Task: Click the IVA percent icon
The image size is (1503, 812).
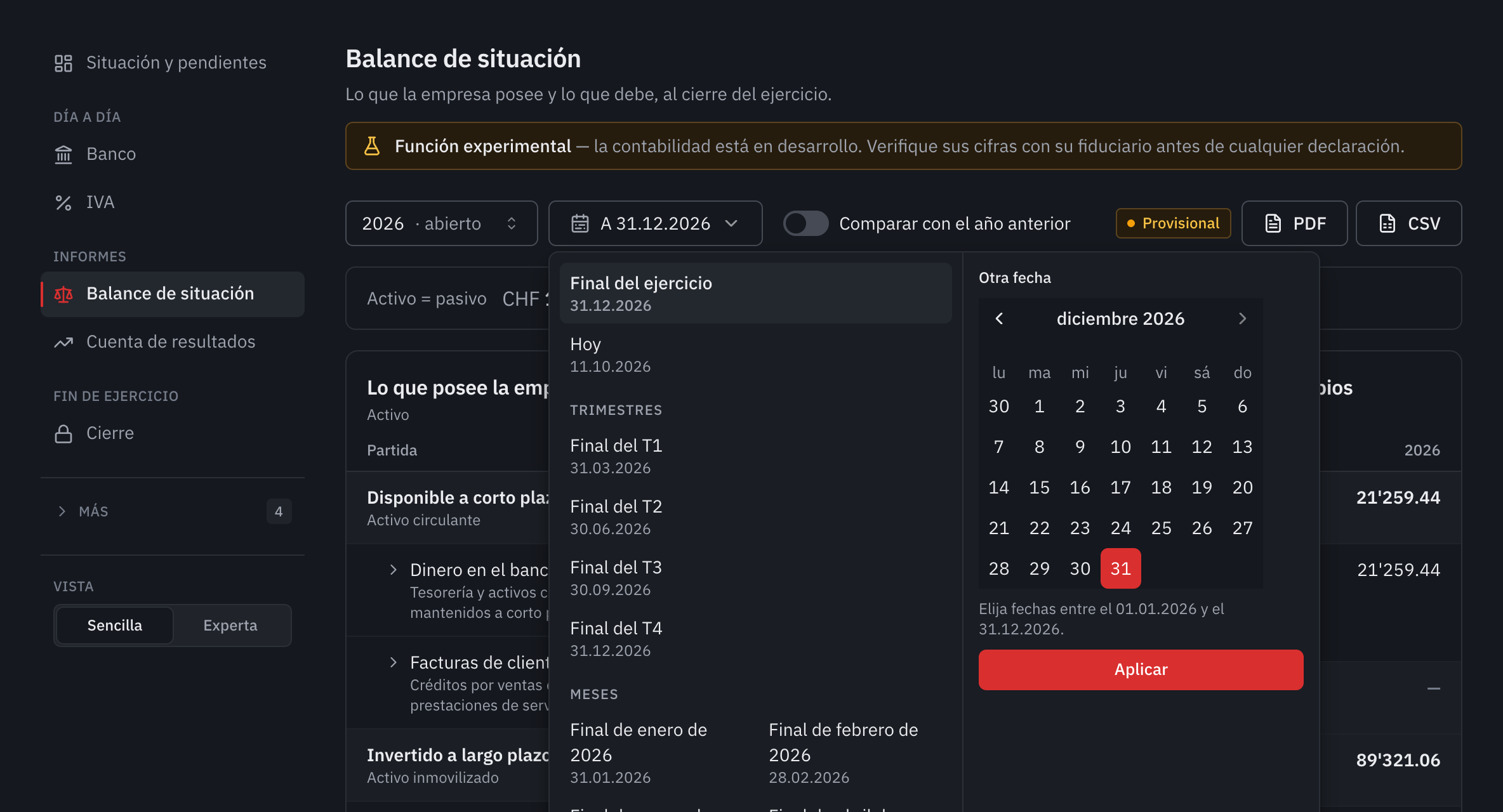Action: 63,202
